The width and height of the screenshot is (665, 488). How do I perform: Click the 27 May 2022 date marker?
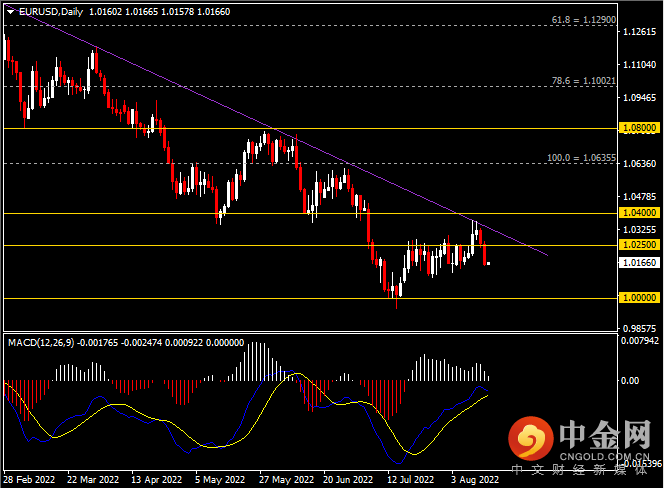pos(286,480)
